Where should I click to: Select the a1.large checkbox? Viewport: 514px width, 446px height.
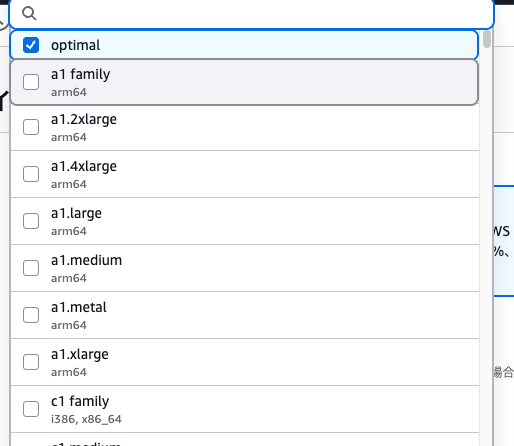(31, 221)
